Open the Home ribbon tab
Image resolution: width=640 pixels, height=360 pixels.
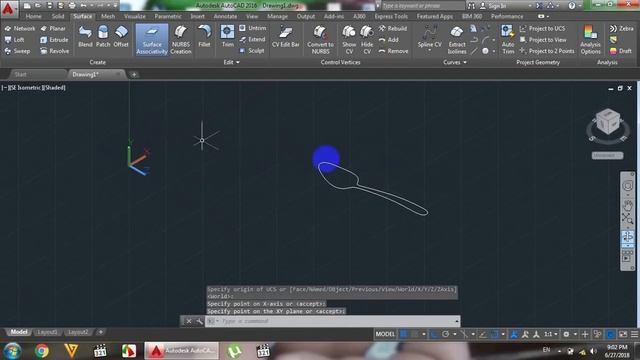(x=33, y=16)
